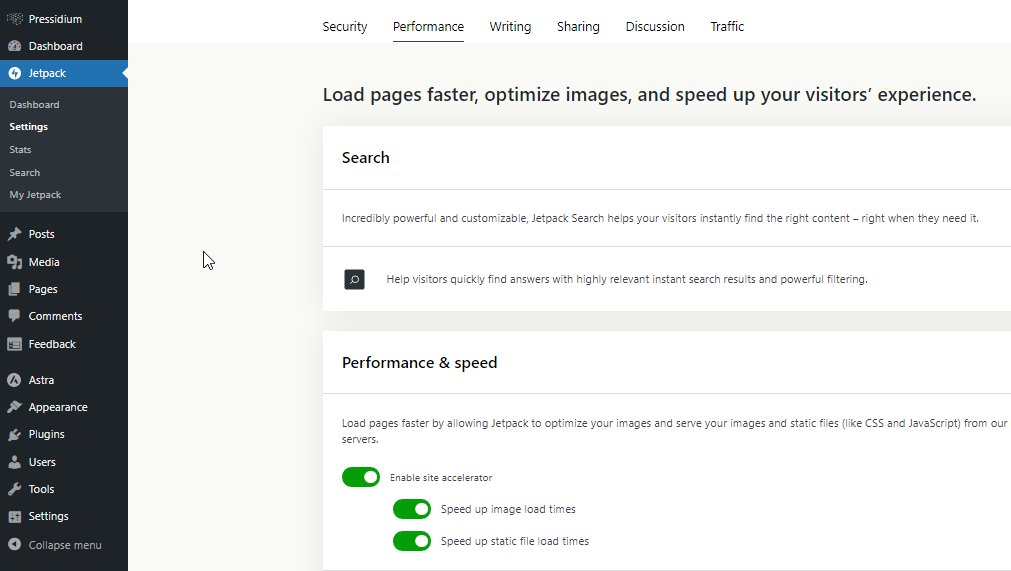Click the Comments speech bubble icon

pos(14,316)
